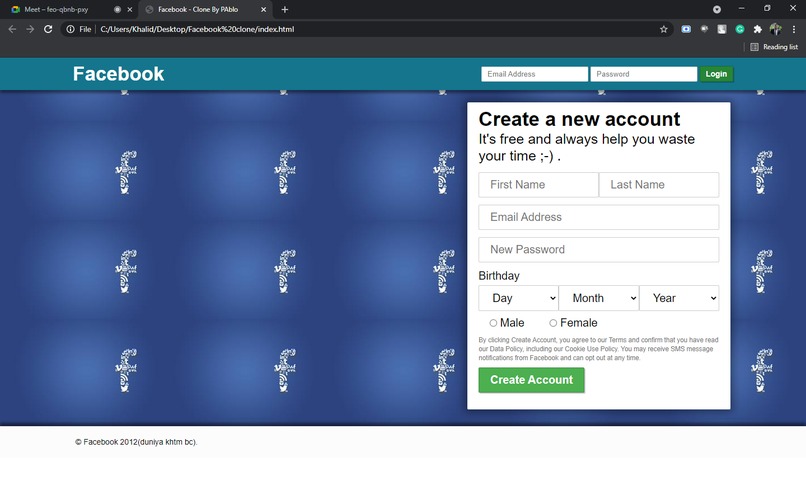
Task: Expand the Year birthday dropdown
Action: (x=679, y=298)
